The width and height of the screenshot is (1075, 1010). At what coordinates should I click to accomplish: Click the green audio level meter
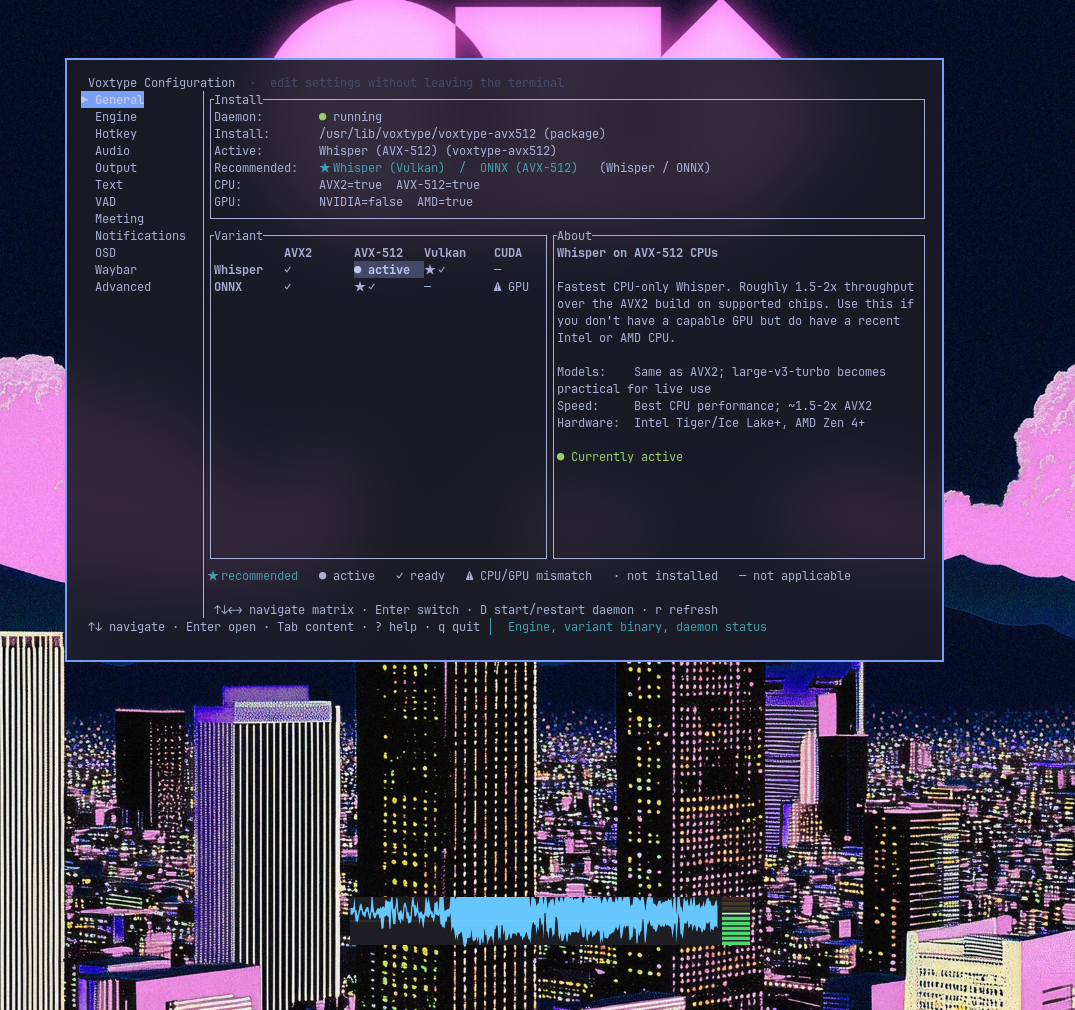(736, 922)
